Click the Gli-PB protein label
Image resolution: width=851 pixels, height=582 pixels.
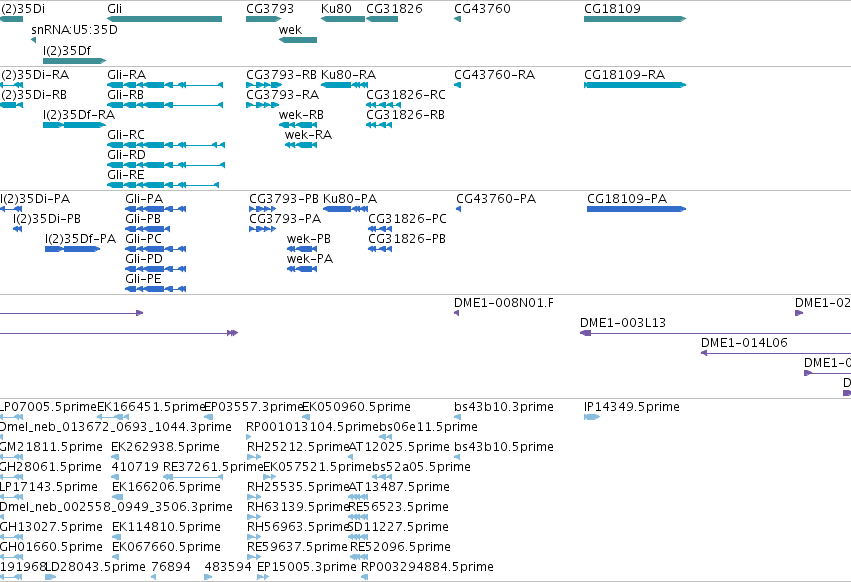click(143, 219)
